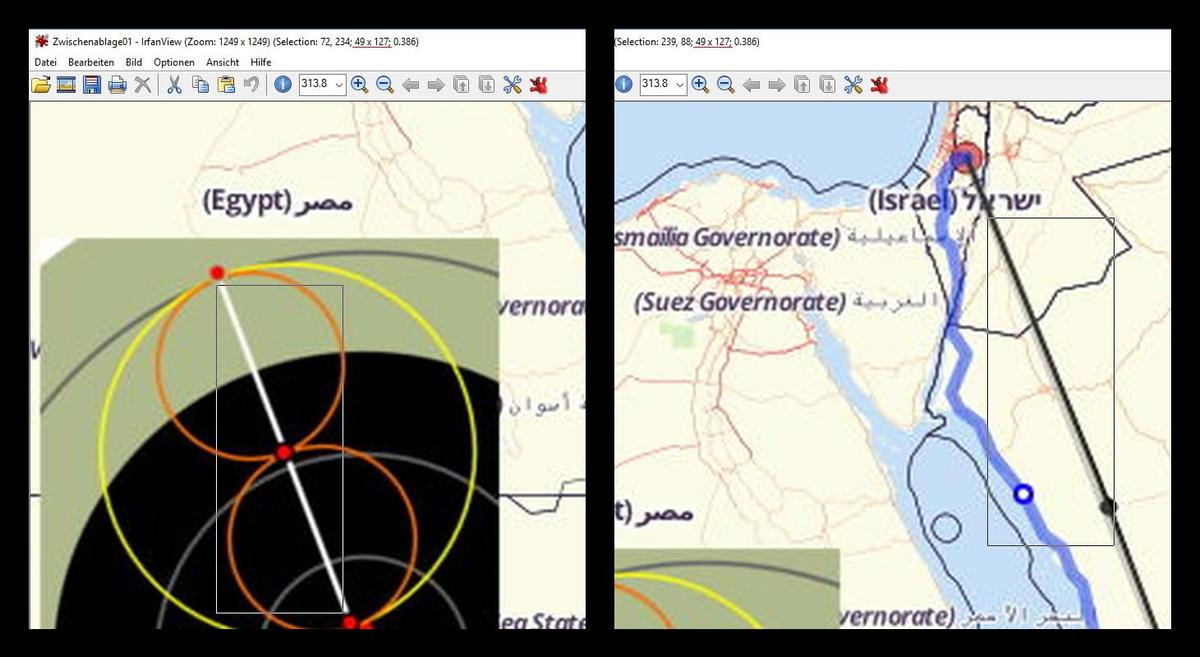Click the Cut scissors icon
Screen dimensions: 1200x657
coord(174,85)
